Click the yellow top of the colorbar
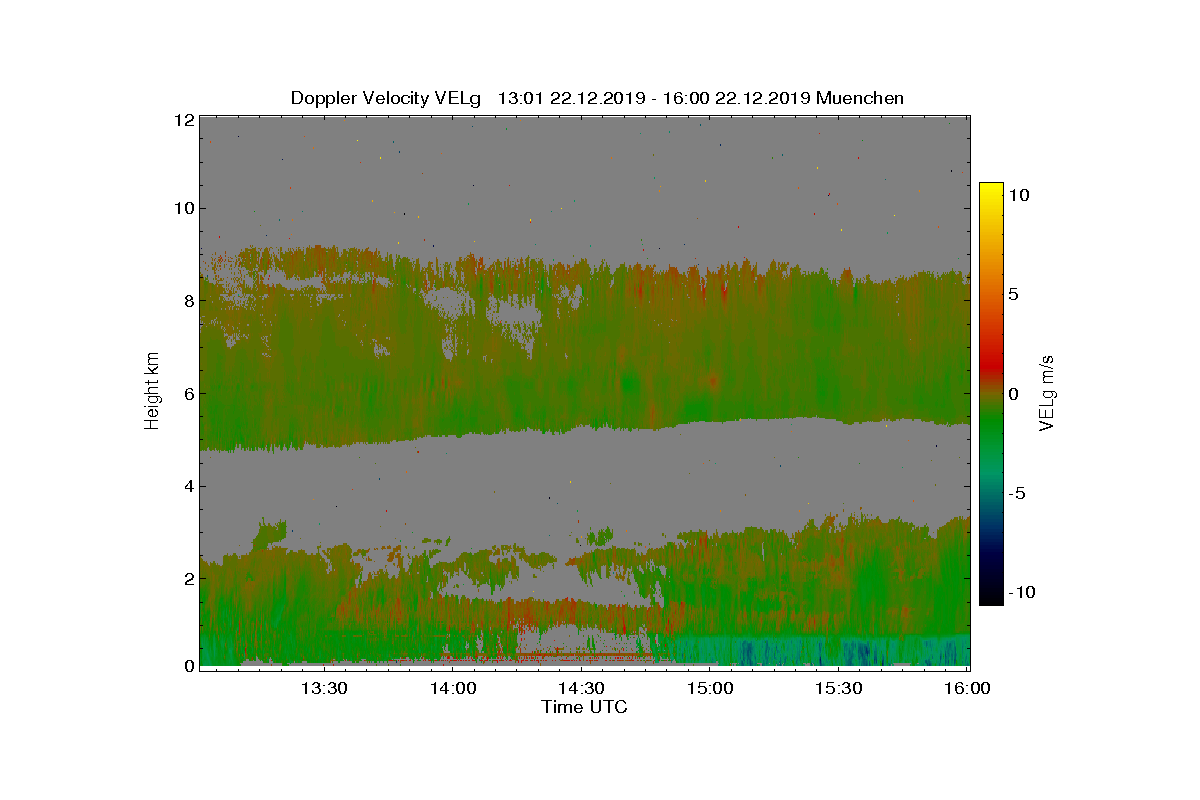Screen dimensions: 1200x800 tap(991, 192)
